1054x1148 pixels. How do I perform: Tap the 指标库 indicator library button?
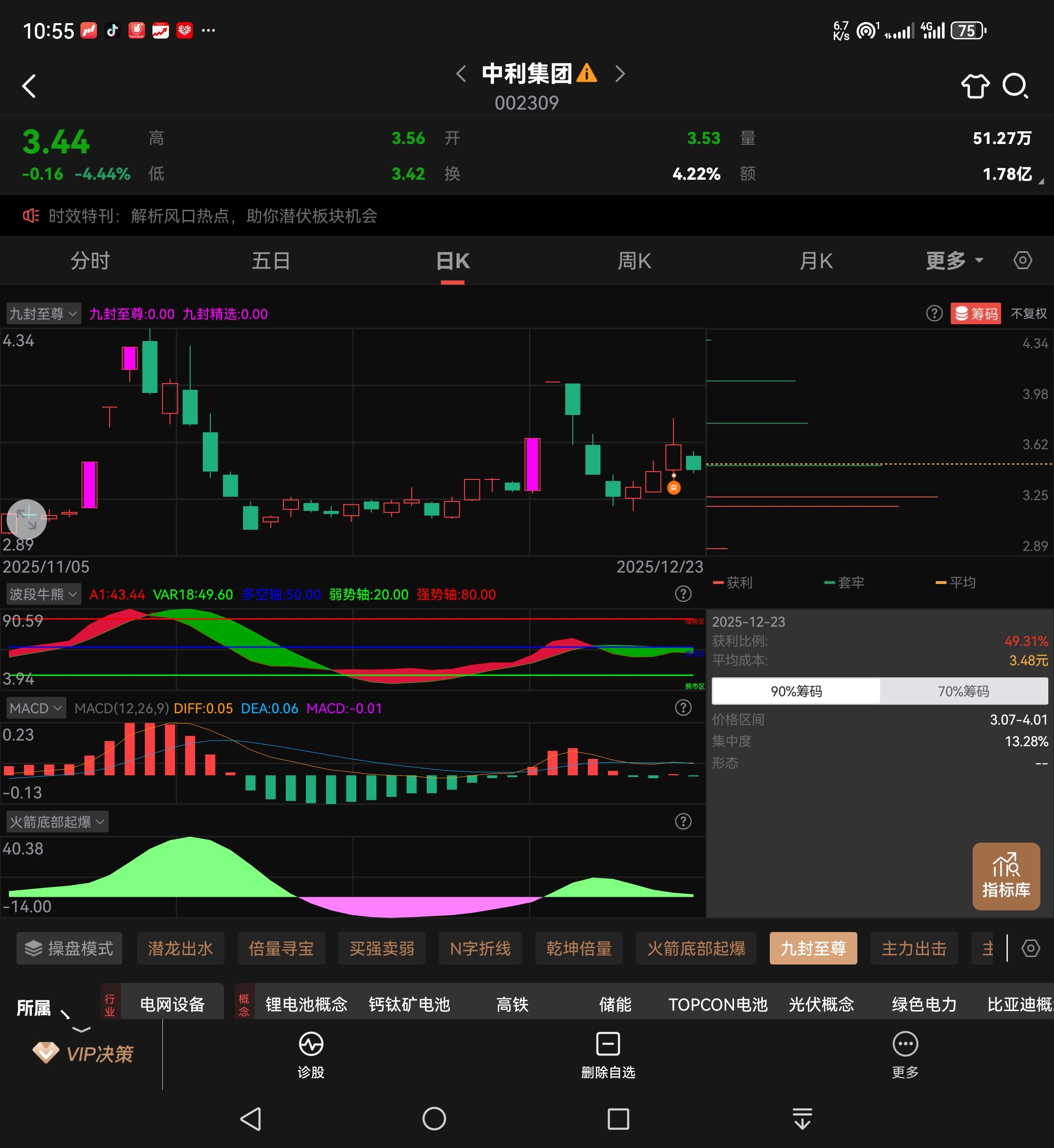[x=1006, y=876]
